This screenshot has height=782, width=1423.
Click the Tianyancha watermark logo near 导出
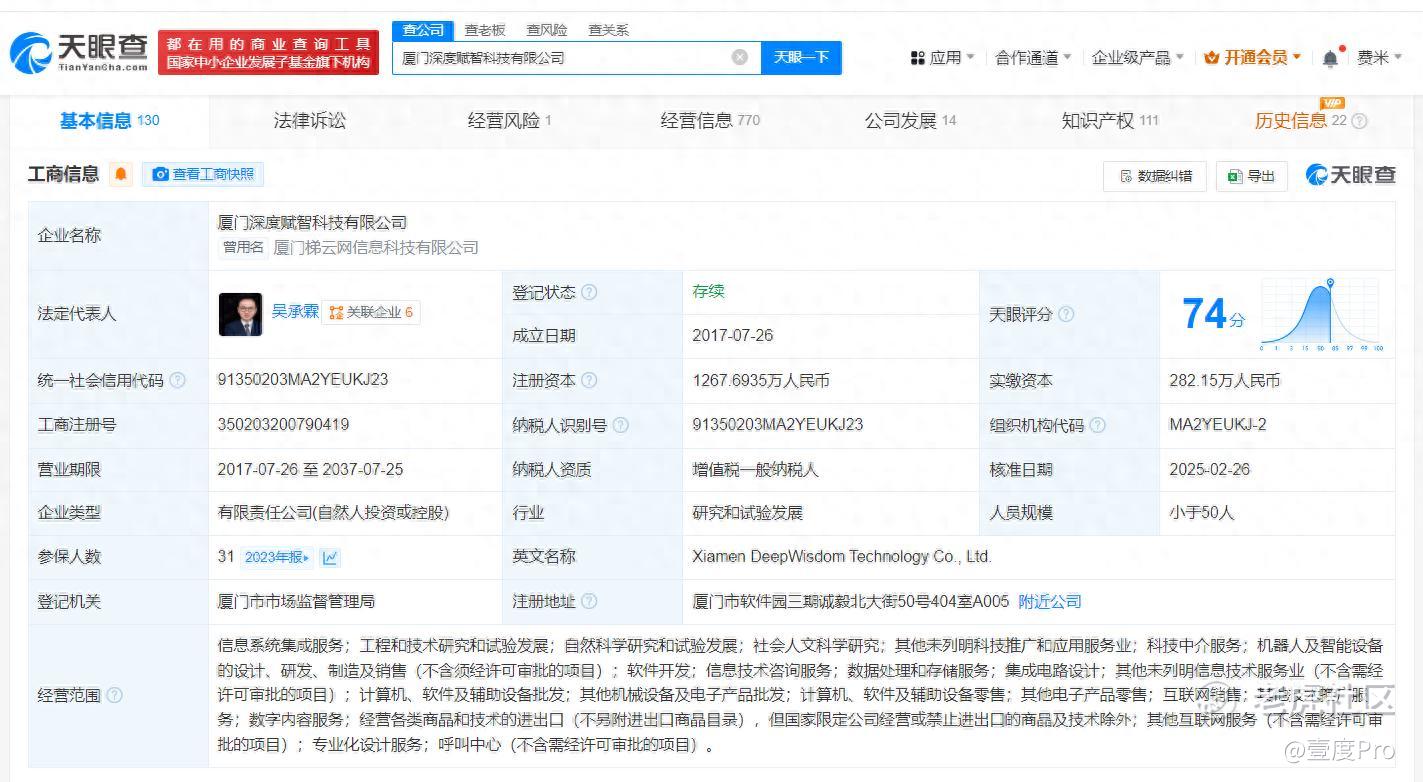[1350, 175]
